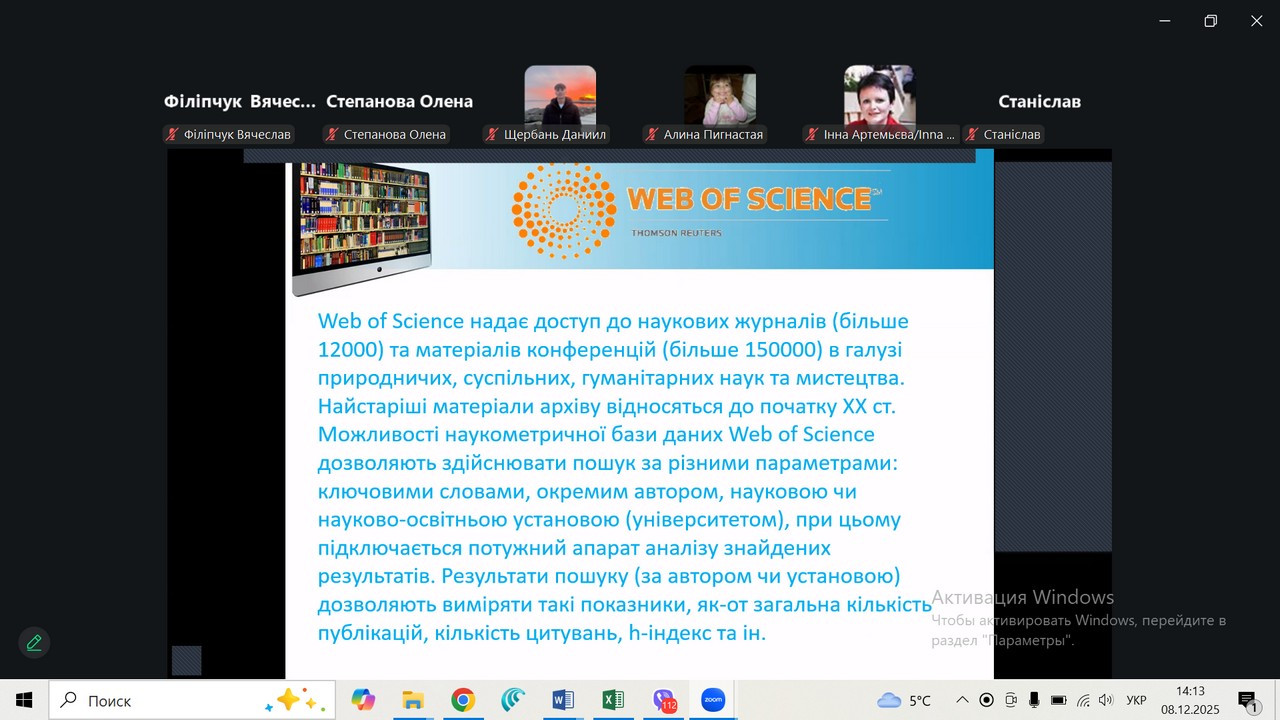This screenshot has width=1280, height=720.
Task: Close the Zoom meeting window
Action: 1257,21
